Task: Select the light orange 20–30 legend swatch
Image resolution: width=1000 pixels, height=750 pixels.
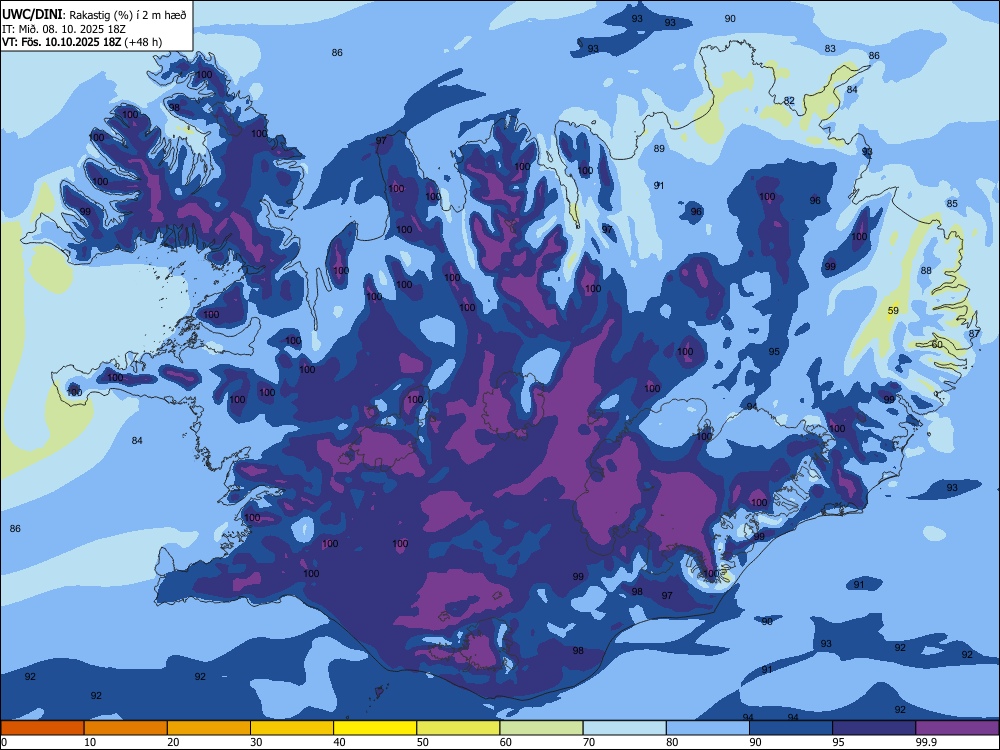Action: 209,728
